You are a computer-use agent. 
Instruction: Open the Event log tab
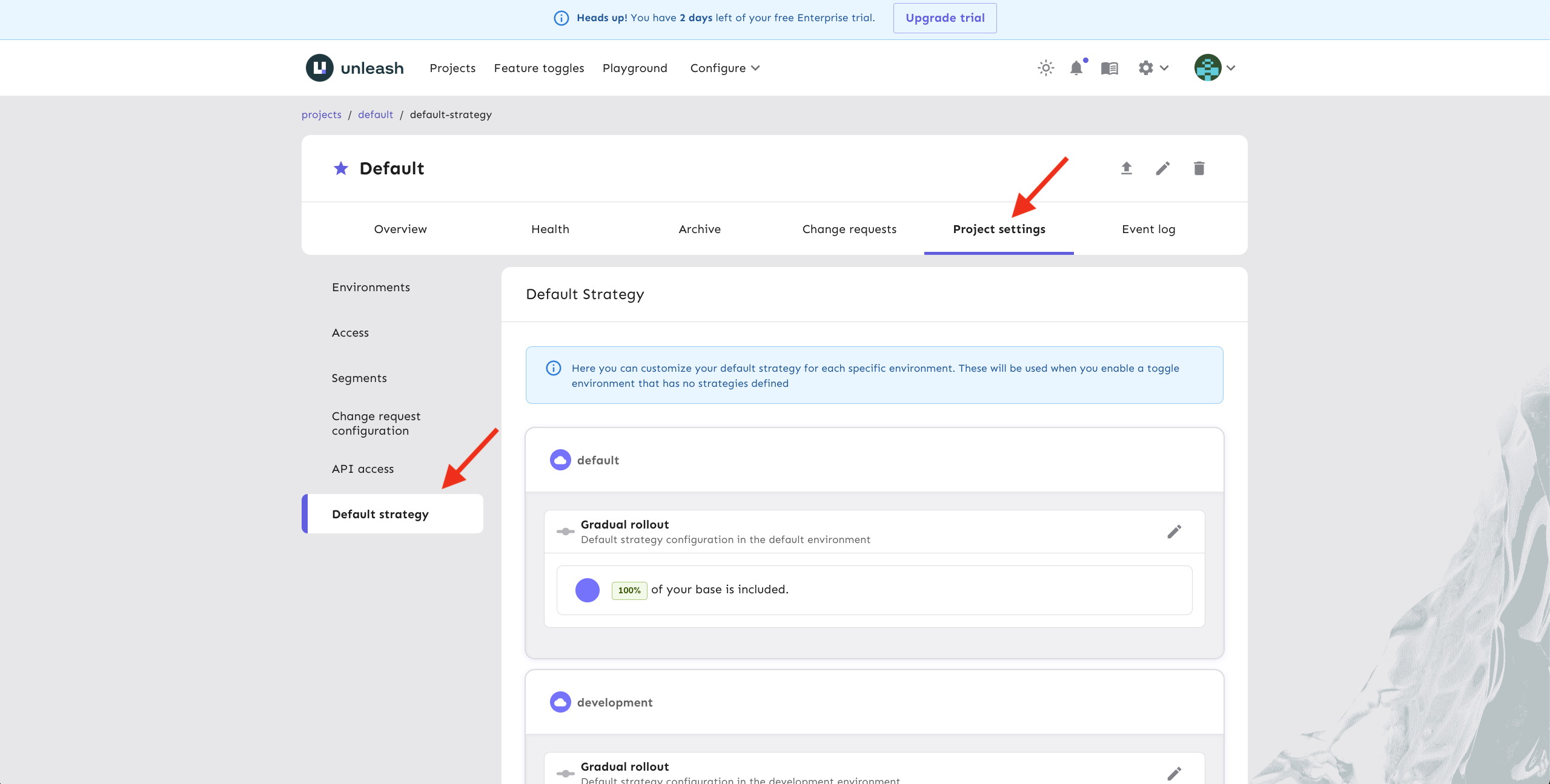tap(1148, 229)
